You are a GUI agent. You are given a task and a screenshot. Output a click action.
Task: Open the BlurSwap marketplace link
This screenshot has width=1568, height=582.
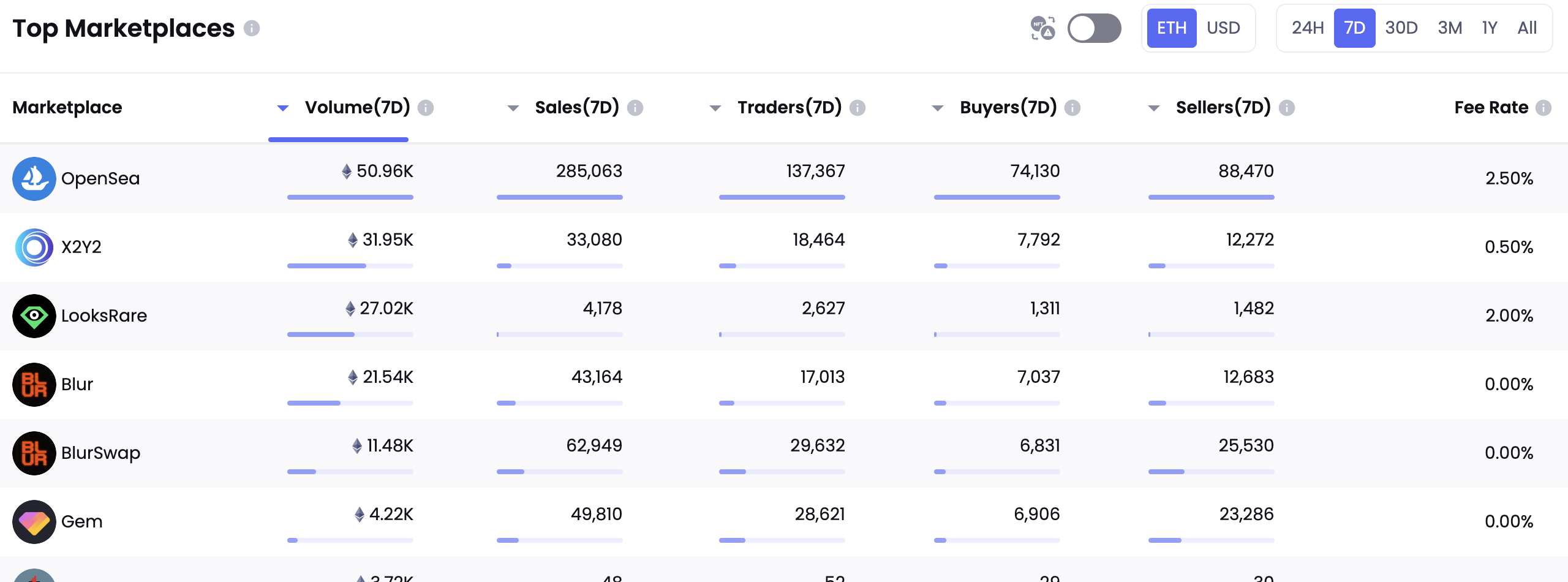(x=100, y=453)
